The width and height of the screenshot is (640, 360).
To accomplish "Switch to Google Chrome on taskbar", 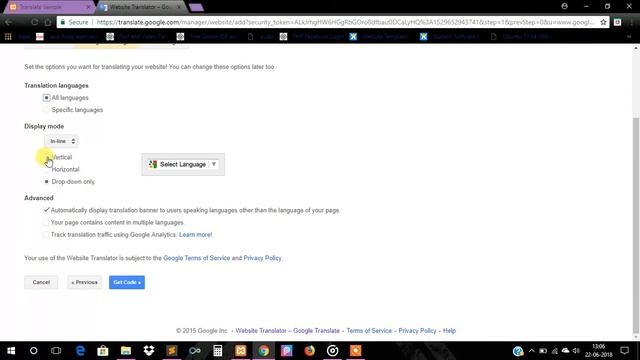I will (x=264, y=351).
